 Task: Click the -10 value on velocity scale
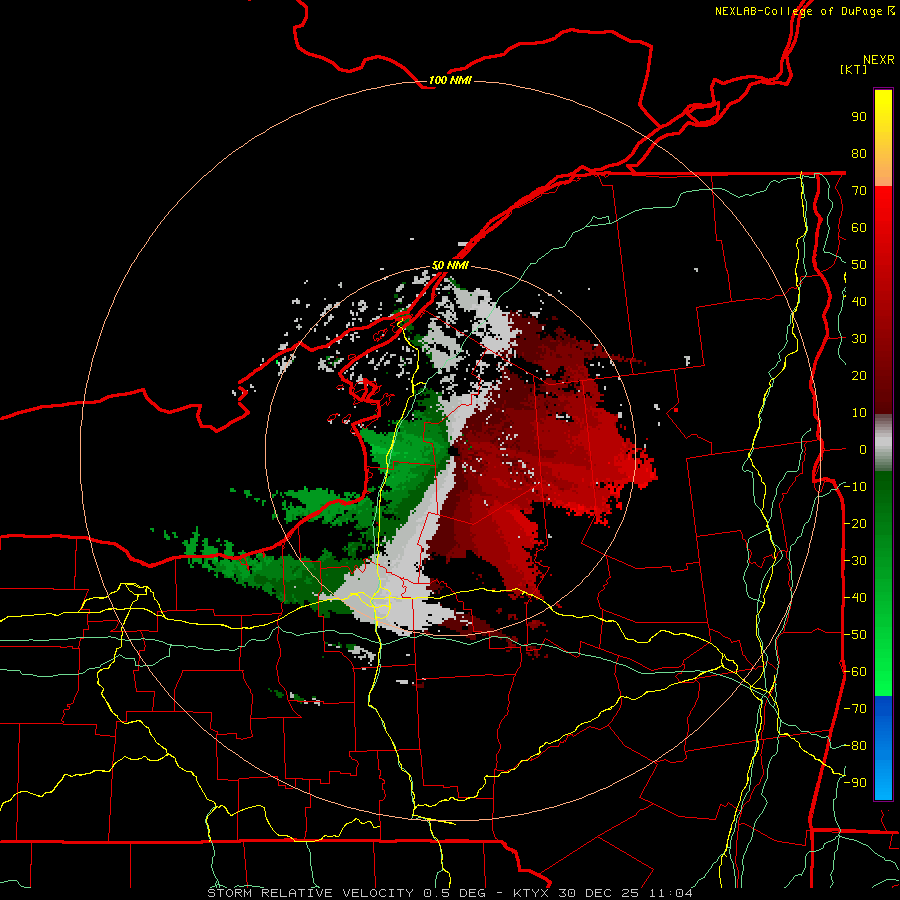pos(855,487)
